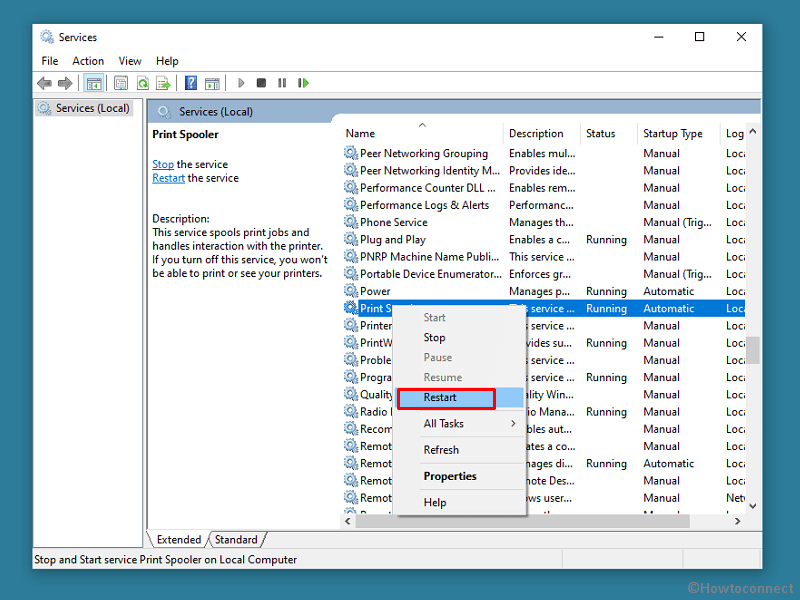Switch to the Extended tab
This screenshot has height=600, width=800.
coord(179,539)
